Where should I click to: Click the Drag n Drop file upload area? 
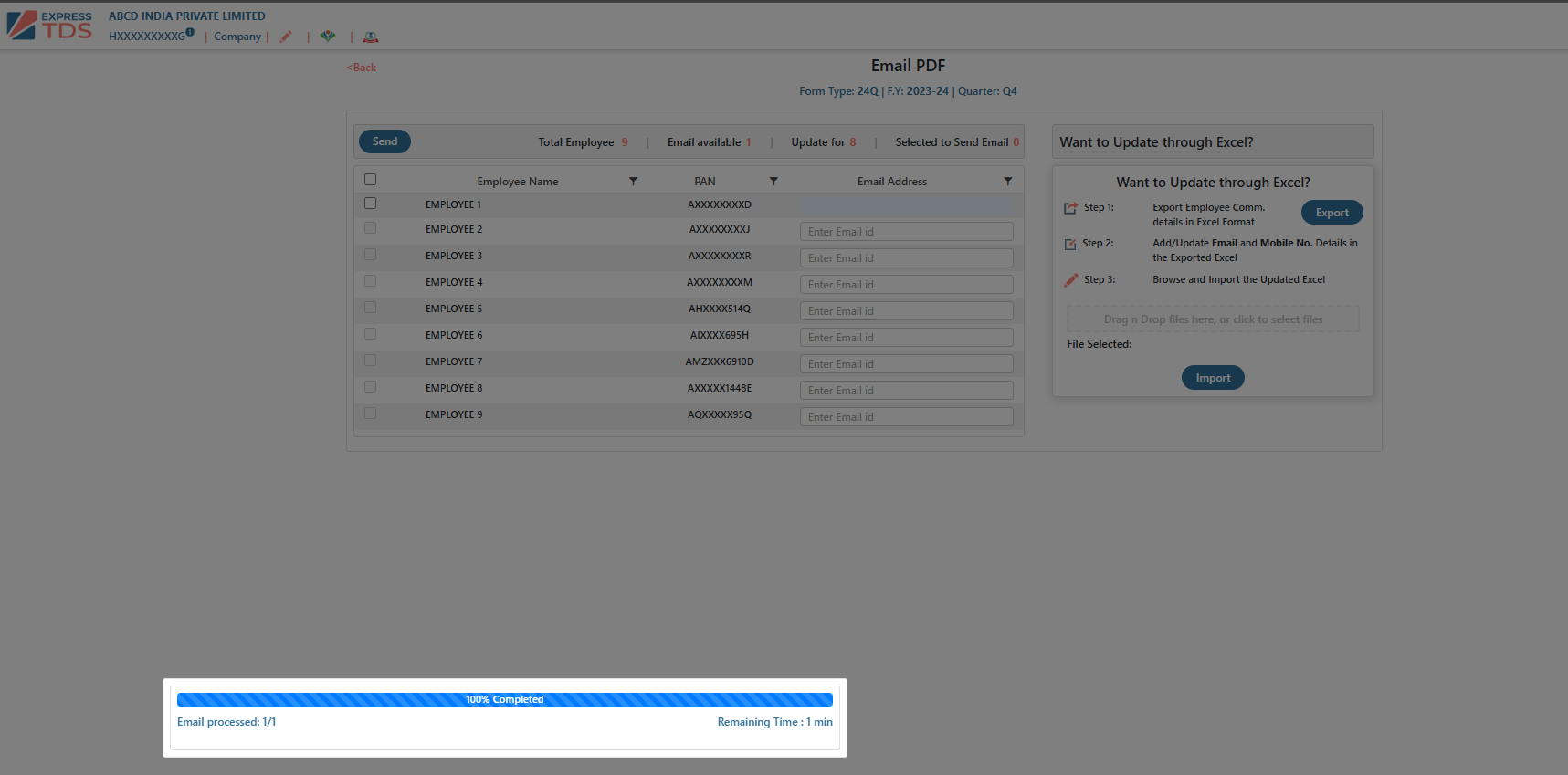click(x=1213, y=319)
